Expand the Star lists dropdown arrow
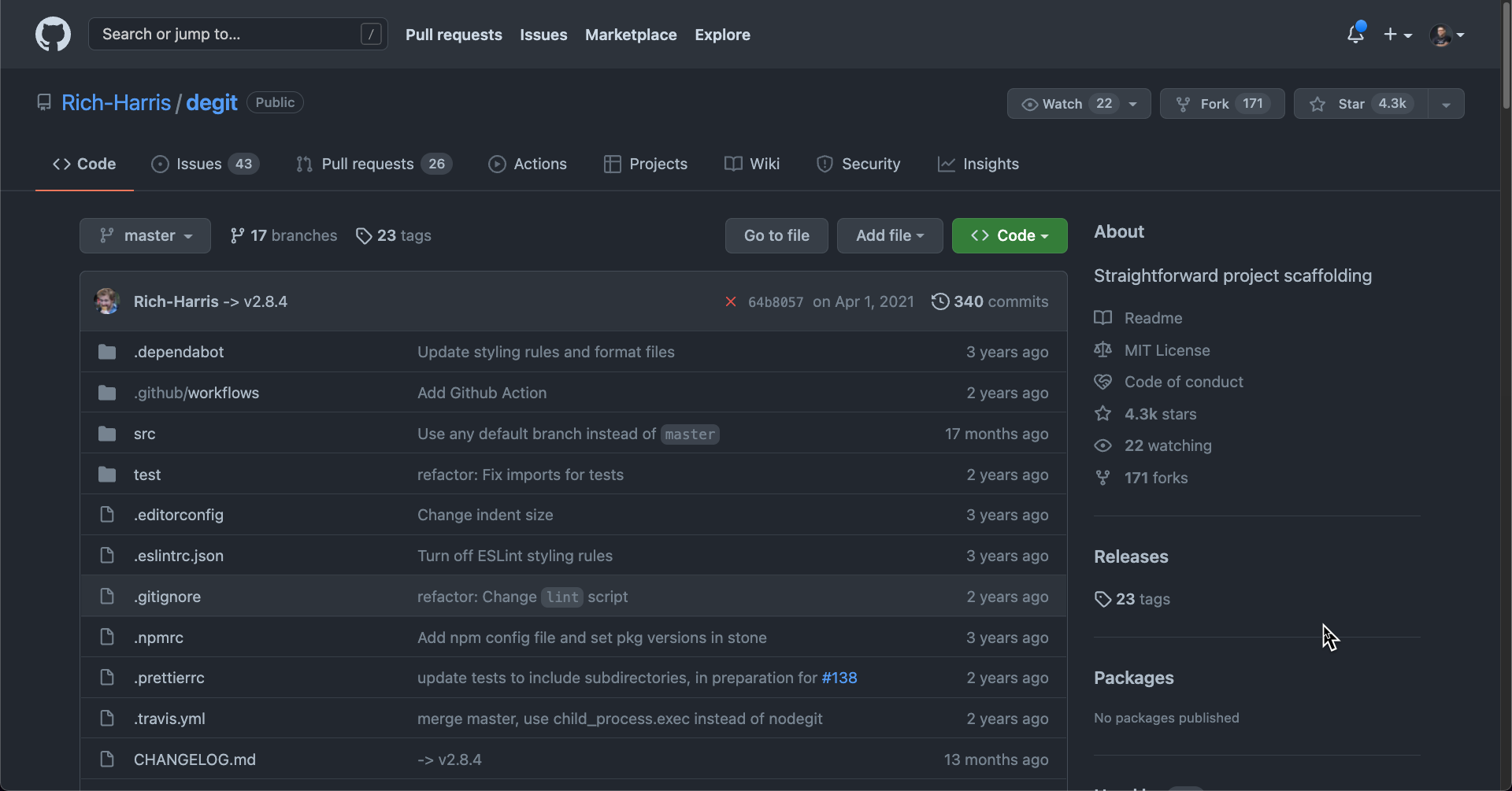The height and width of the screenshot is (791, 1512). pos(1446,104)
